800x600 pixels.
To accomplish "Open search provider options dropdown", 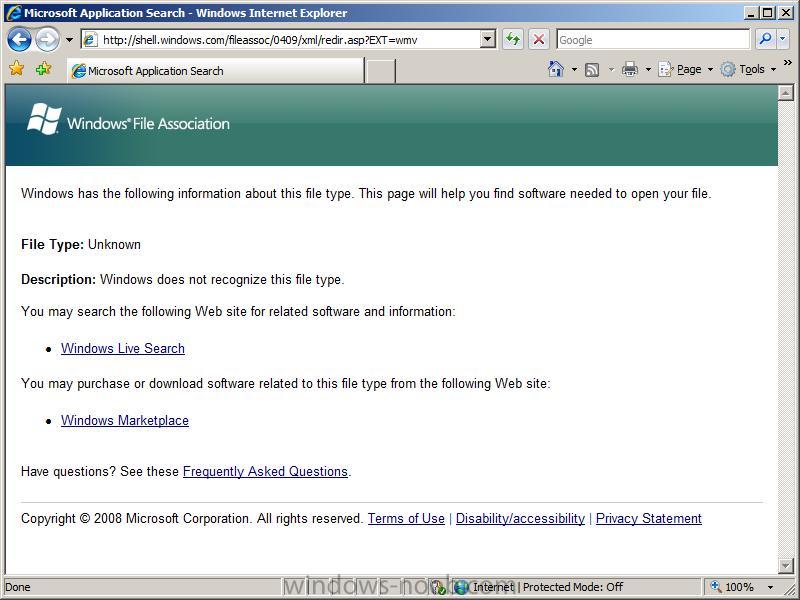I will (x=783, y=39).
